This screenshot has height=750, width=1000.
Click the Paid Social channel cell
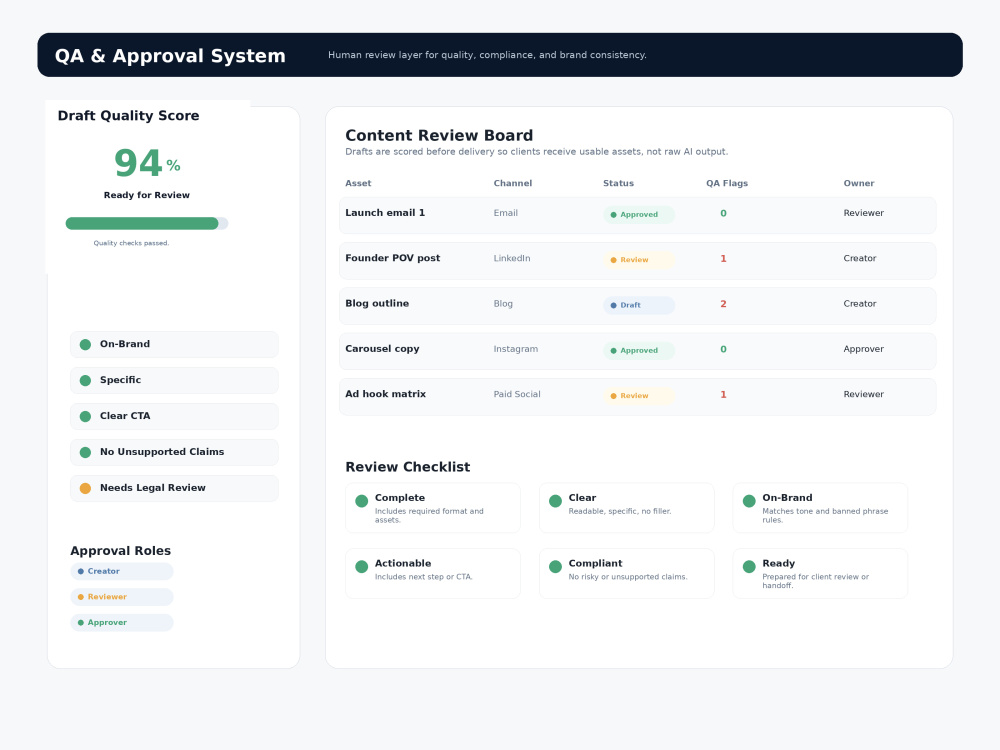pyautogui.click(x=517, y=394)
